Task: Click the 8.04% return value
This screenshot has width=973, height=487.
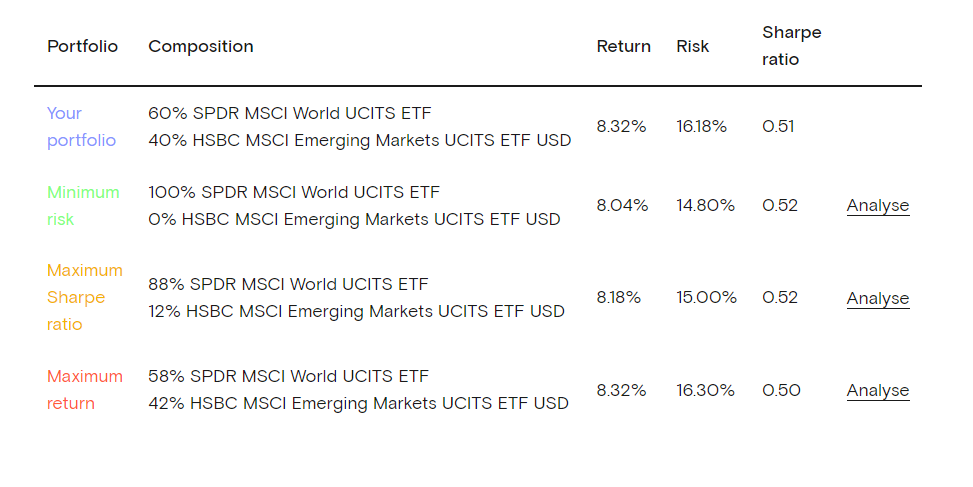Action: (x=622, y=206)
